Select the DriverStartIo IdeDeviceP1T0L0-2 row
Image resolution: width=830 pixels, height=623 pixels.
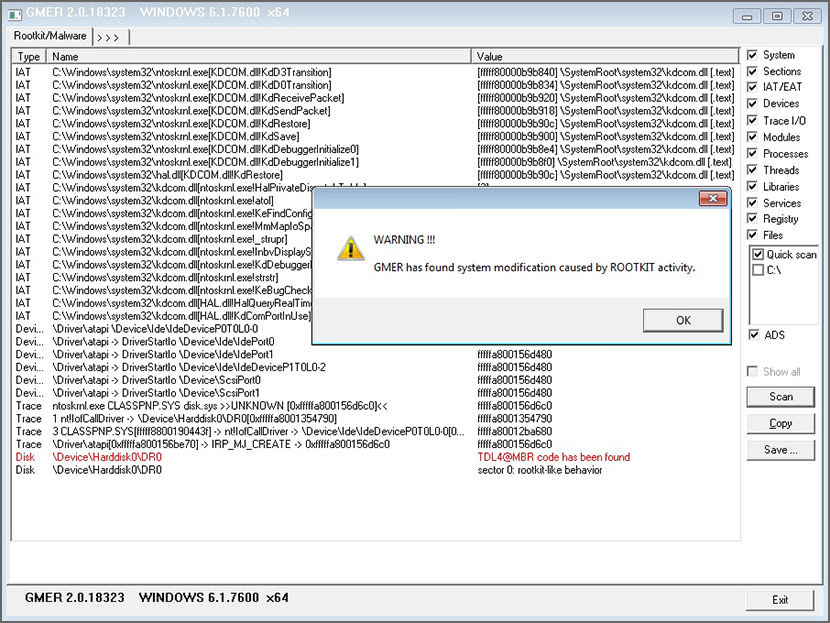(x=375, y=367)
